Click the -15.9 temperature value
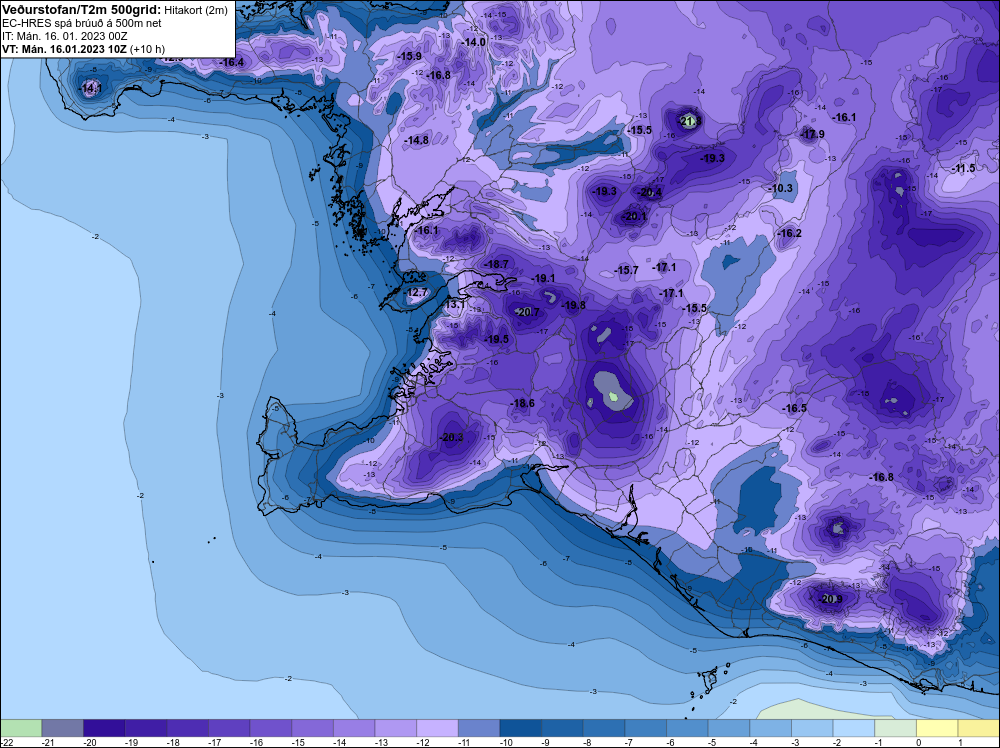 click(x=409, y=56)
